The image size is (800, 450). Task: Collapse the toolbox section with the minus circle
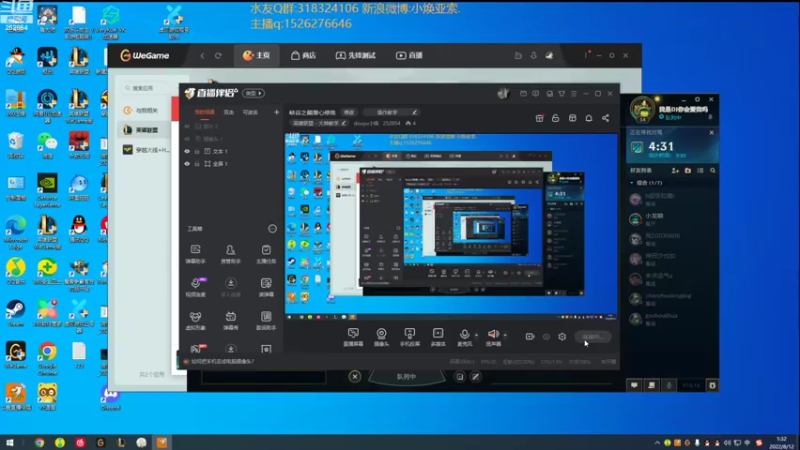[x=272, y=229]
